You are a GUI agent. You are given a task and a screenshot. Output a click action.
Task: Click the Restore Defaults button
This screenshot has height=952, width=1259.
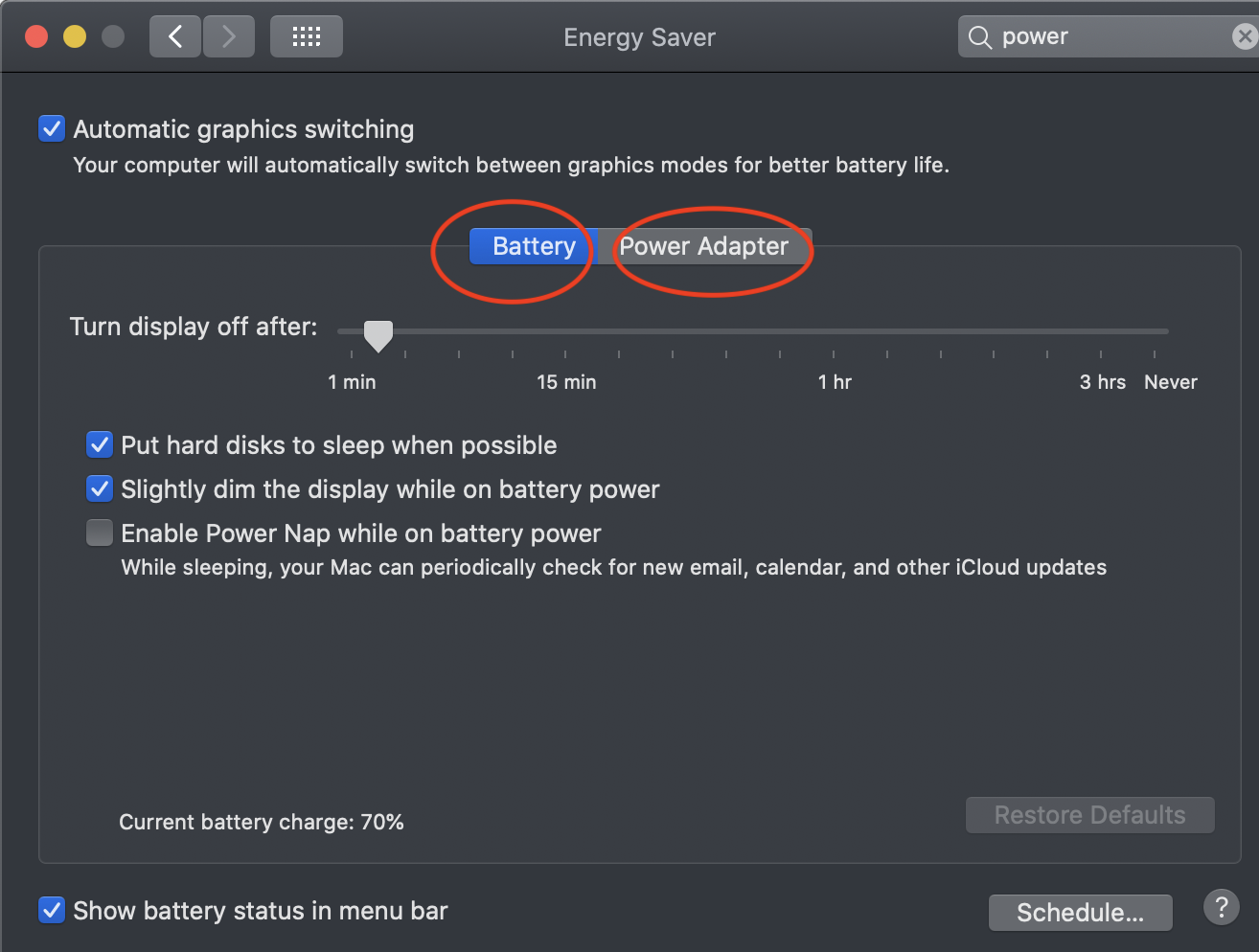pyautogui.click(x=1089, y=815)
